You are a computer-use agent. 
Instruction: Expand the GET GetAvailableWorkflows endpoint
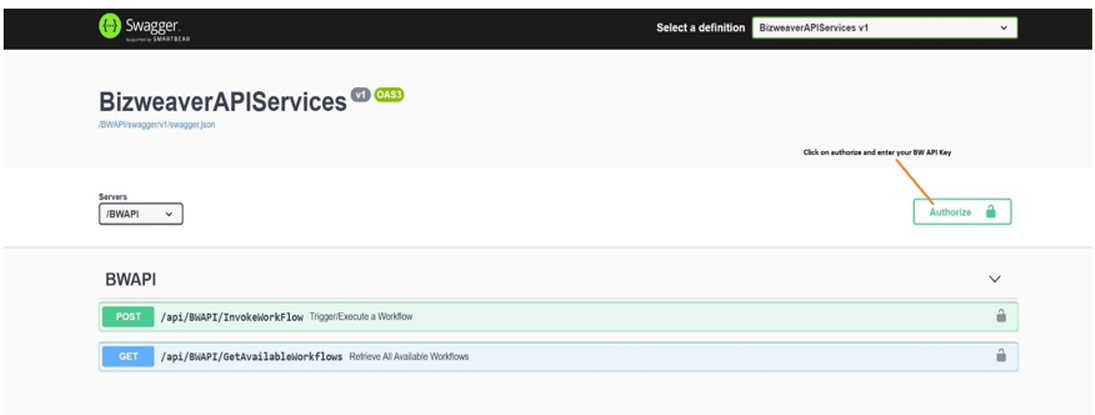tap(558, 356)
